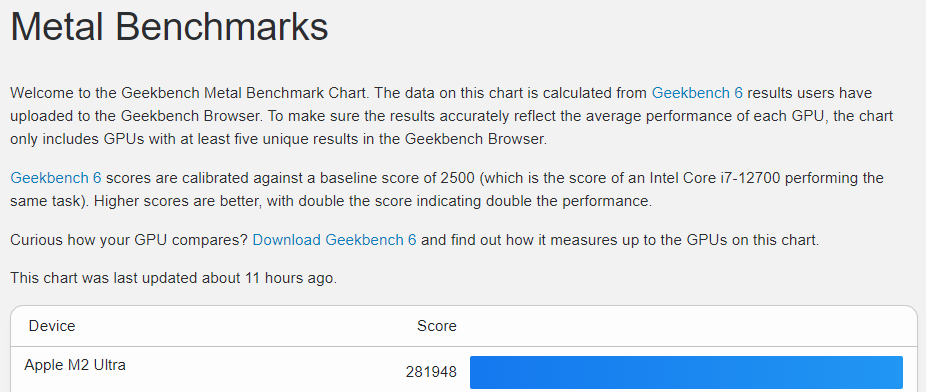This screenshot has height=392, width=926.
Task: Click Geekbench 6 link starting the calibration paragraph
Action: (56, 178)
